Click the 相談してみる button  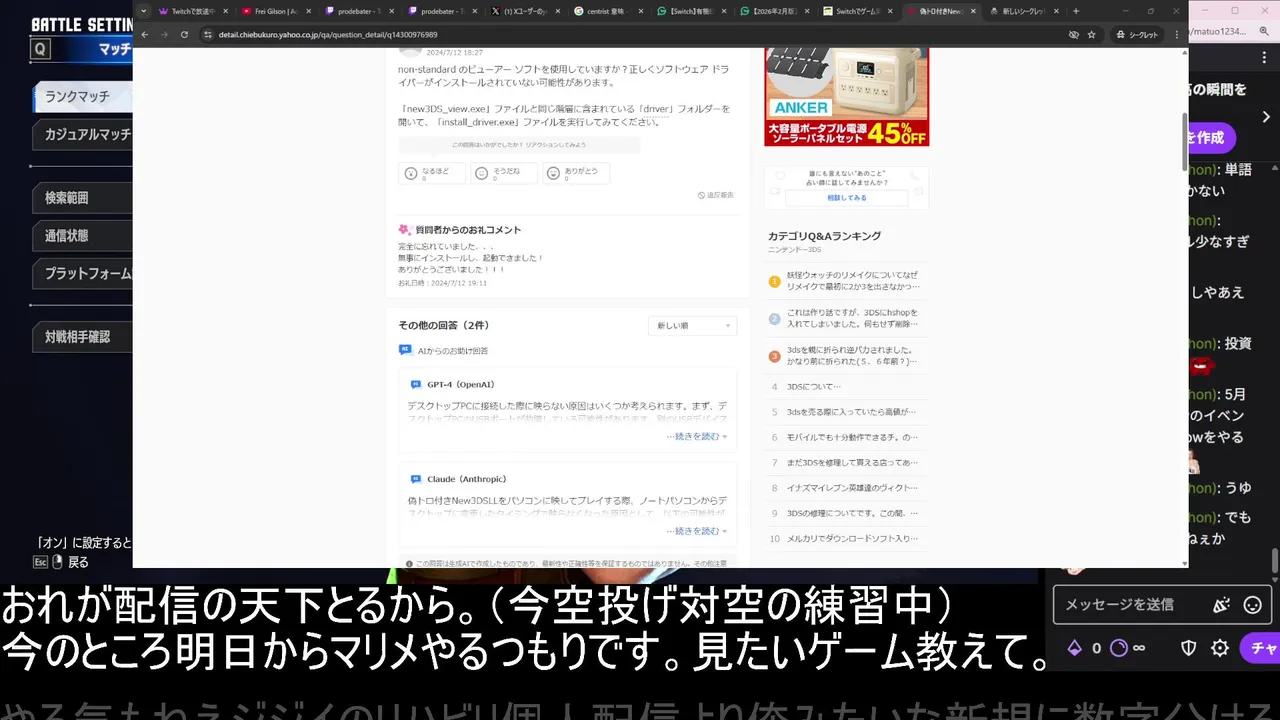(847, 198)
